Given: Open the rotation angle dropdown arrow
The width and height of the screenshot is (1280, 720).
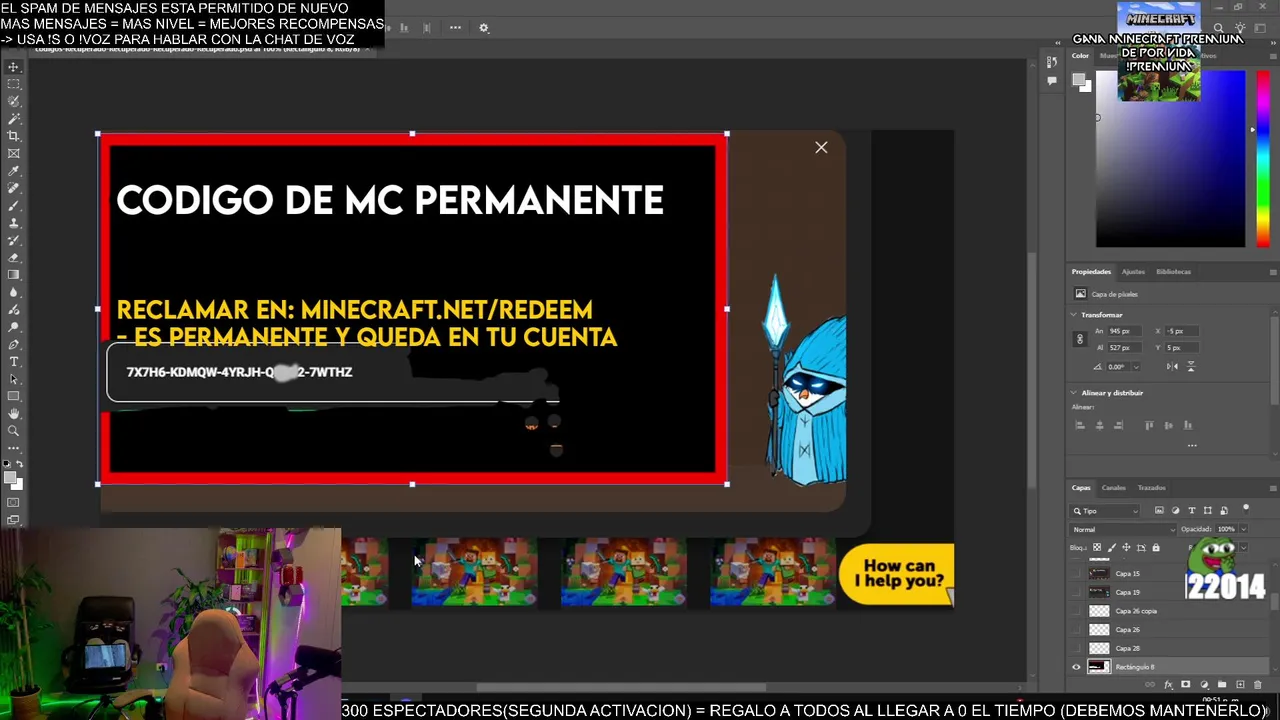Looking at the screenshot, I should [x=1136, y=367].
